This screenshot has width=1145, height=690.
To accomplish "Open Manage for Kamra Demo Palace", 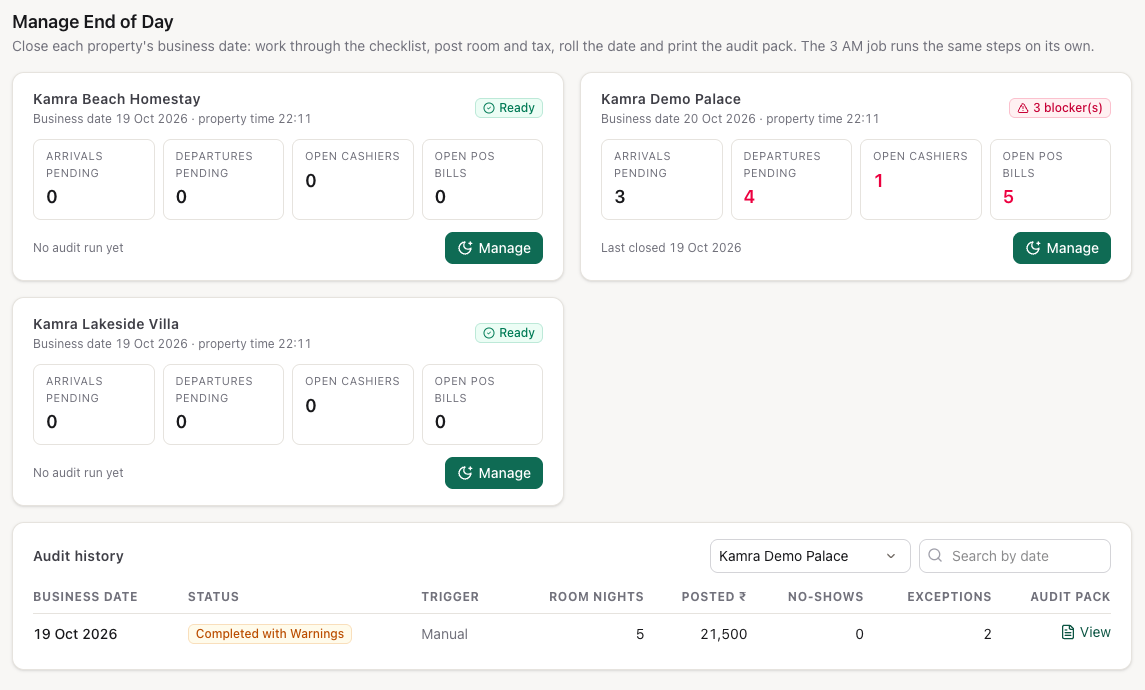I will click(x=1061, y=248).
